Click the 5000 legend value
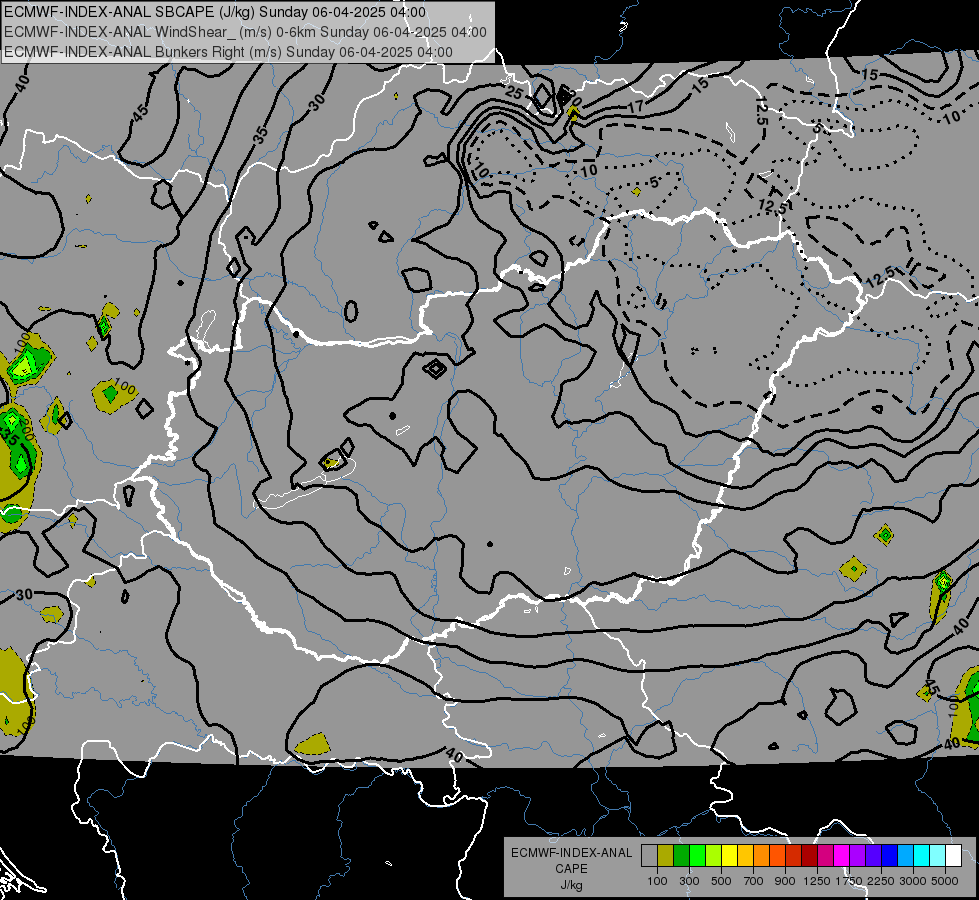 point(945,881)
